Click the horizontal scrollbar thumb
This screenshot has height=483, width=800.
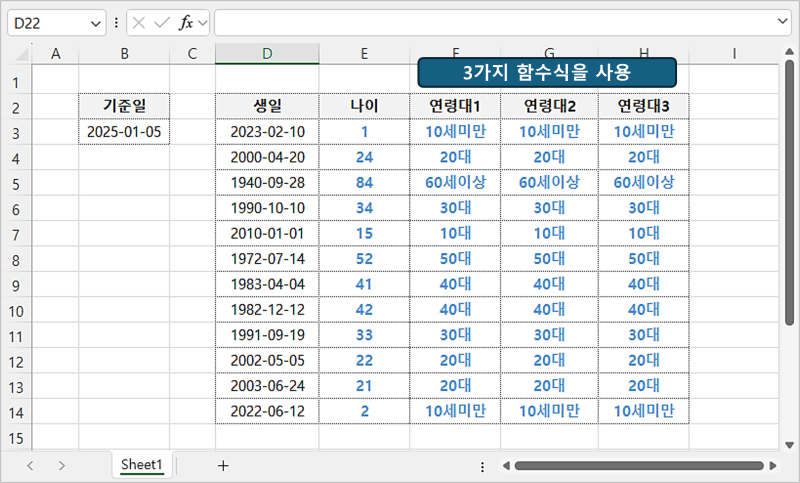640,466
